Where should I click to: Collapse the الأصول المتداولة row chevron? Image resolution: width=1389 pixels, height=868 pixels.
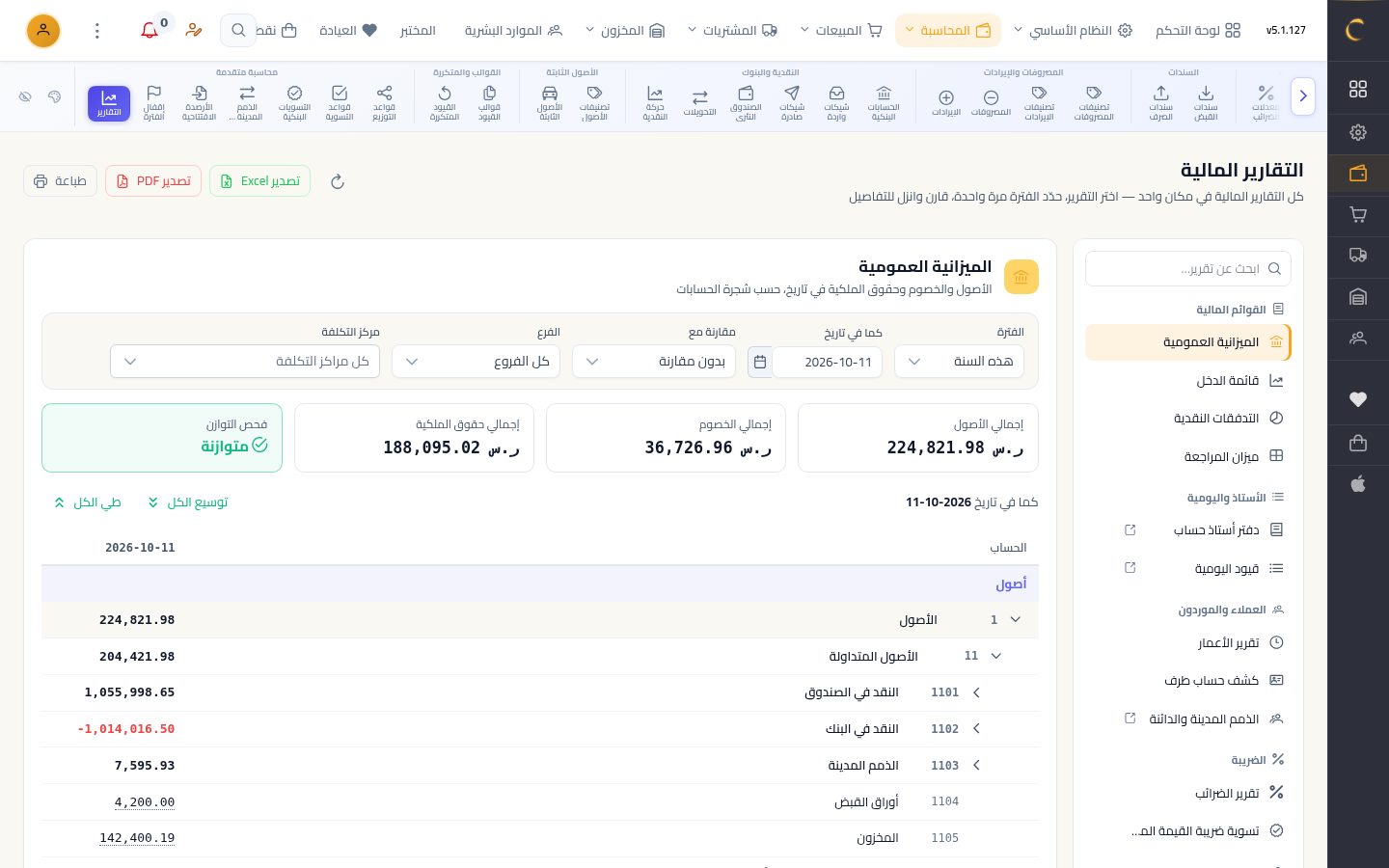click(x=996, y=657)
